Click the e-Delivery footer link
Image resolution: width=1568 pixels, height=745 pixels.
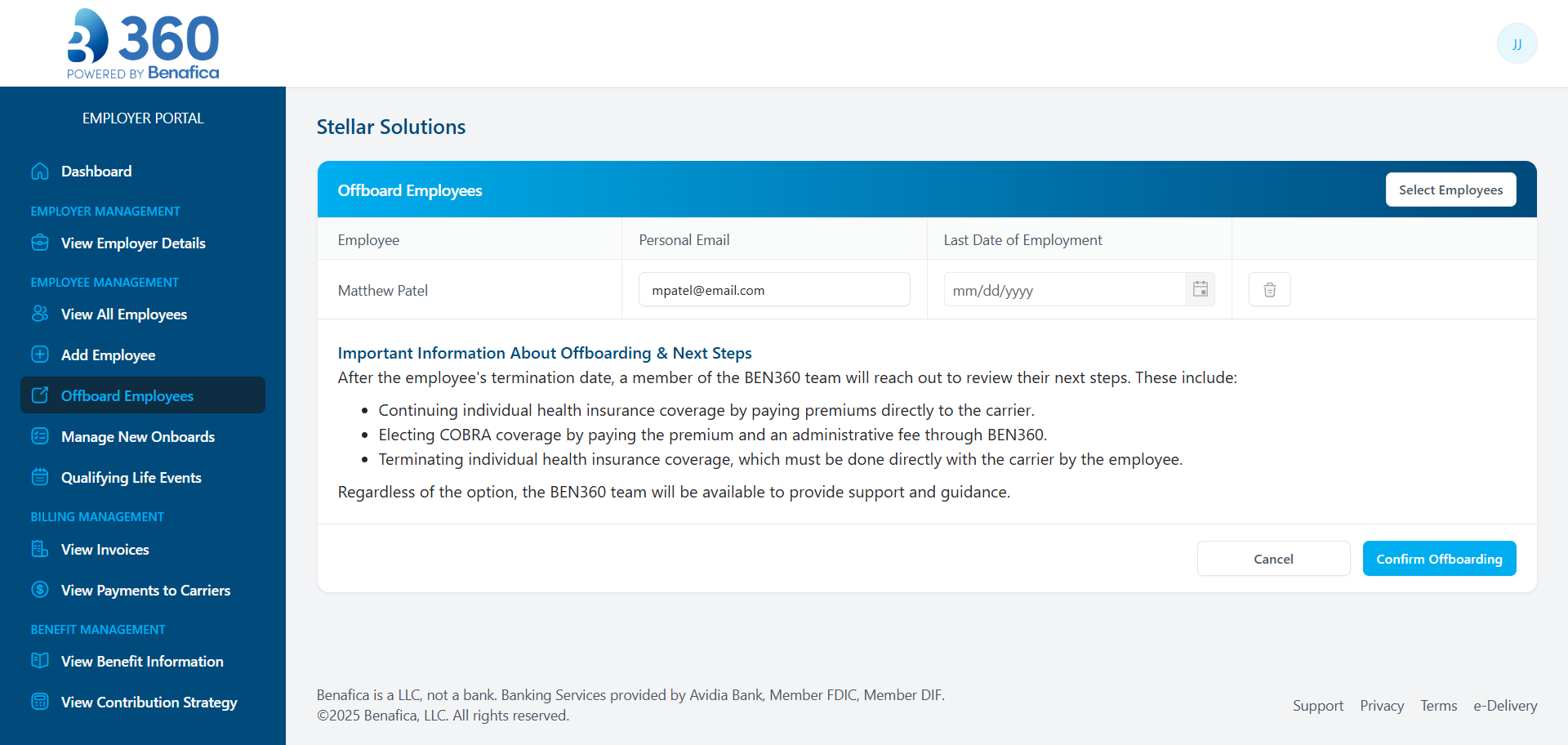tap(1505, 705)
